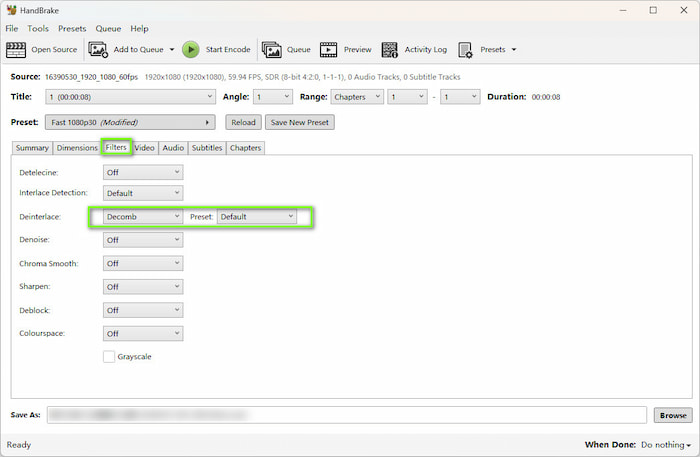Maximize the HandBrake window
Viewport: 700px width, 457px height.
pyautogui.click(x=653, y=10)
